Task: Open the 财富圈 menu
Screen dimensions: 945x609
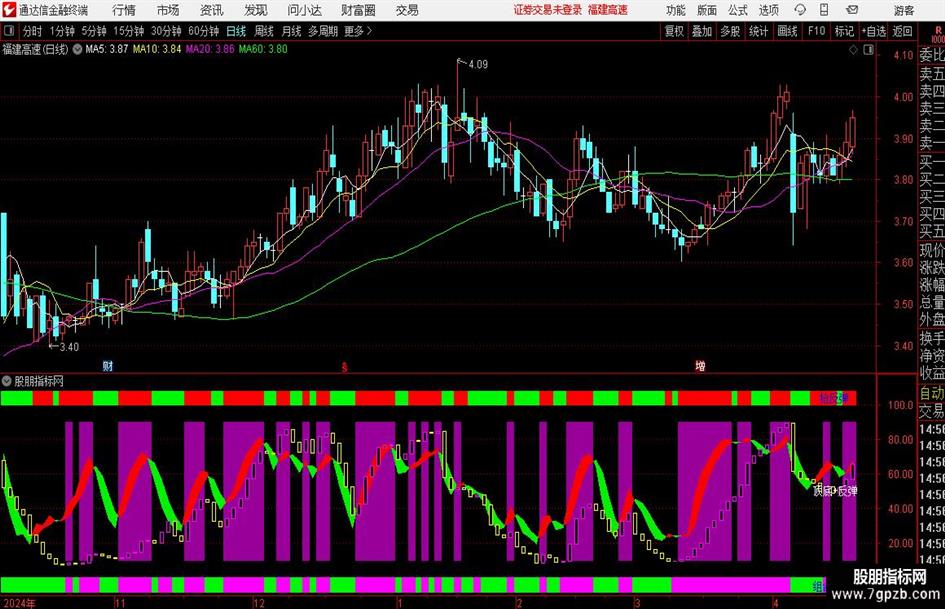Action: click(358, 10)
